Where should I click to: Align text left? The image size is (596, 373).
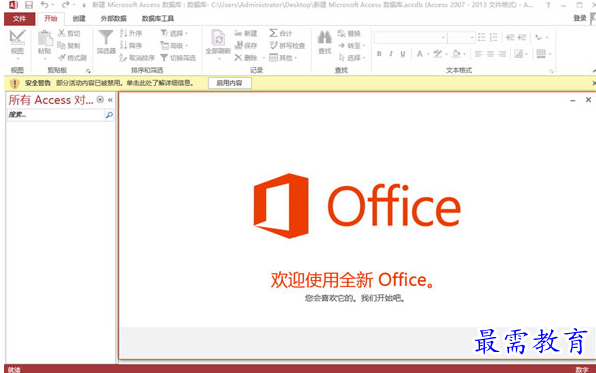(x=479, y=54)
